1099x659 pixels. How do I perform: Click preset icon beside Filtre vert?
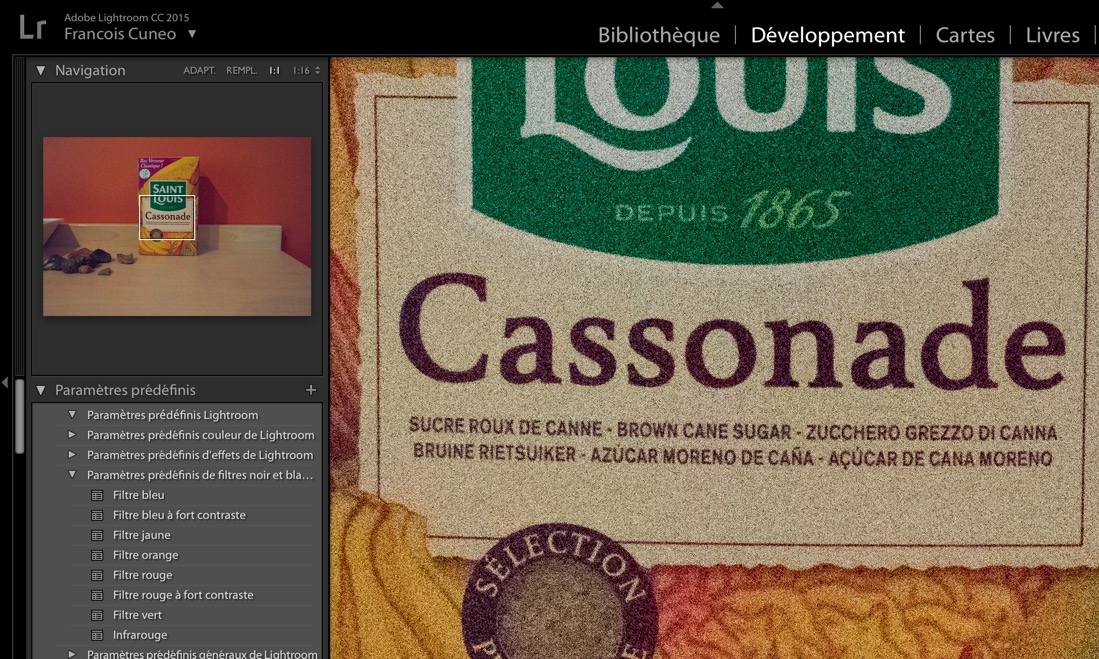click(x=97, y=615)
